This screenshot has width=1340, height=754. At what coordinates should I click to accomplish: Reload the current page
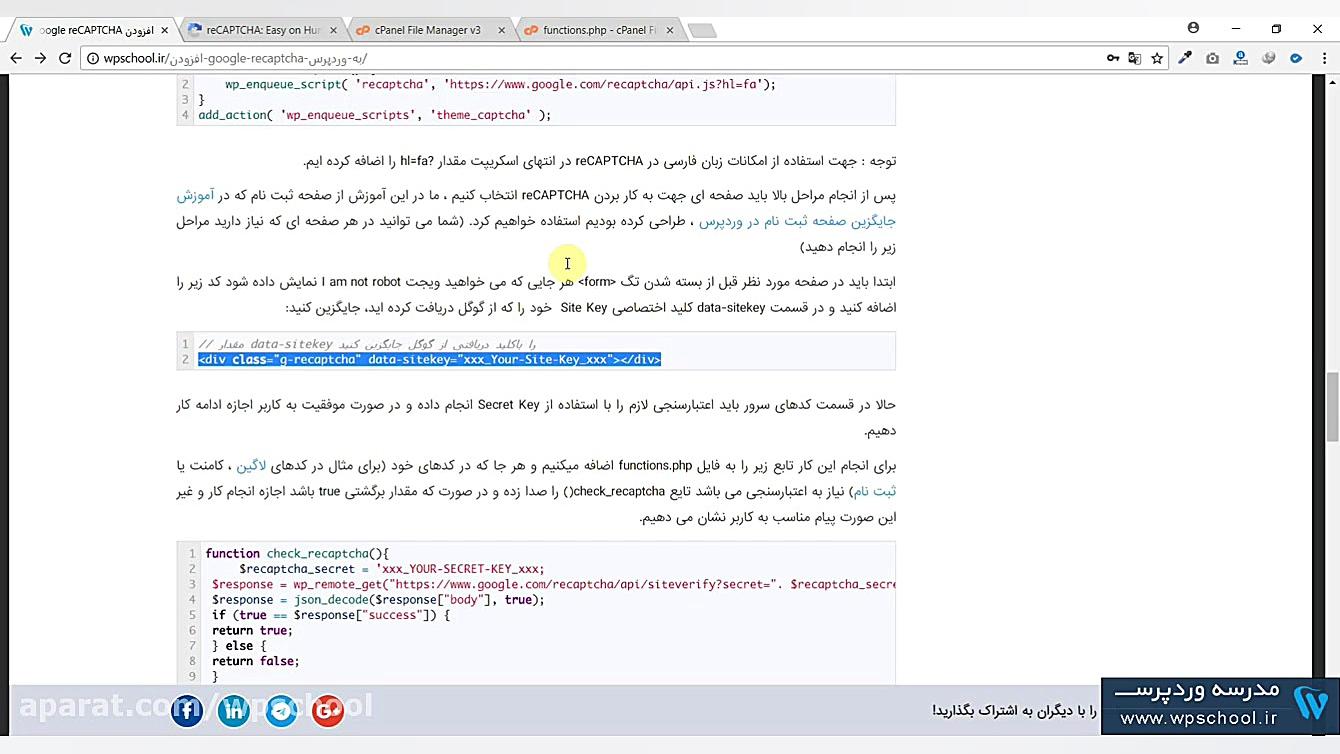(x=65, y=58)
